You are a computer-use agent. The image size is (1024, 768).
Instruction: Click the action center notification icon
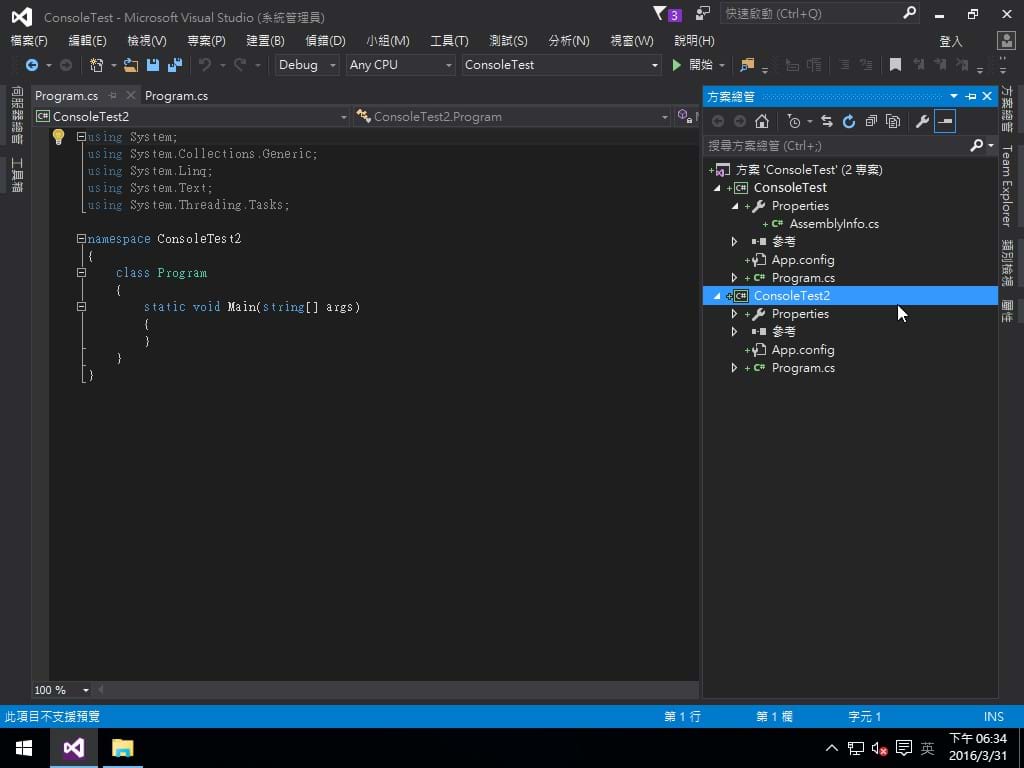(904, 748)
